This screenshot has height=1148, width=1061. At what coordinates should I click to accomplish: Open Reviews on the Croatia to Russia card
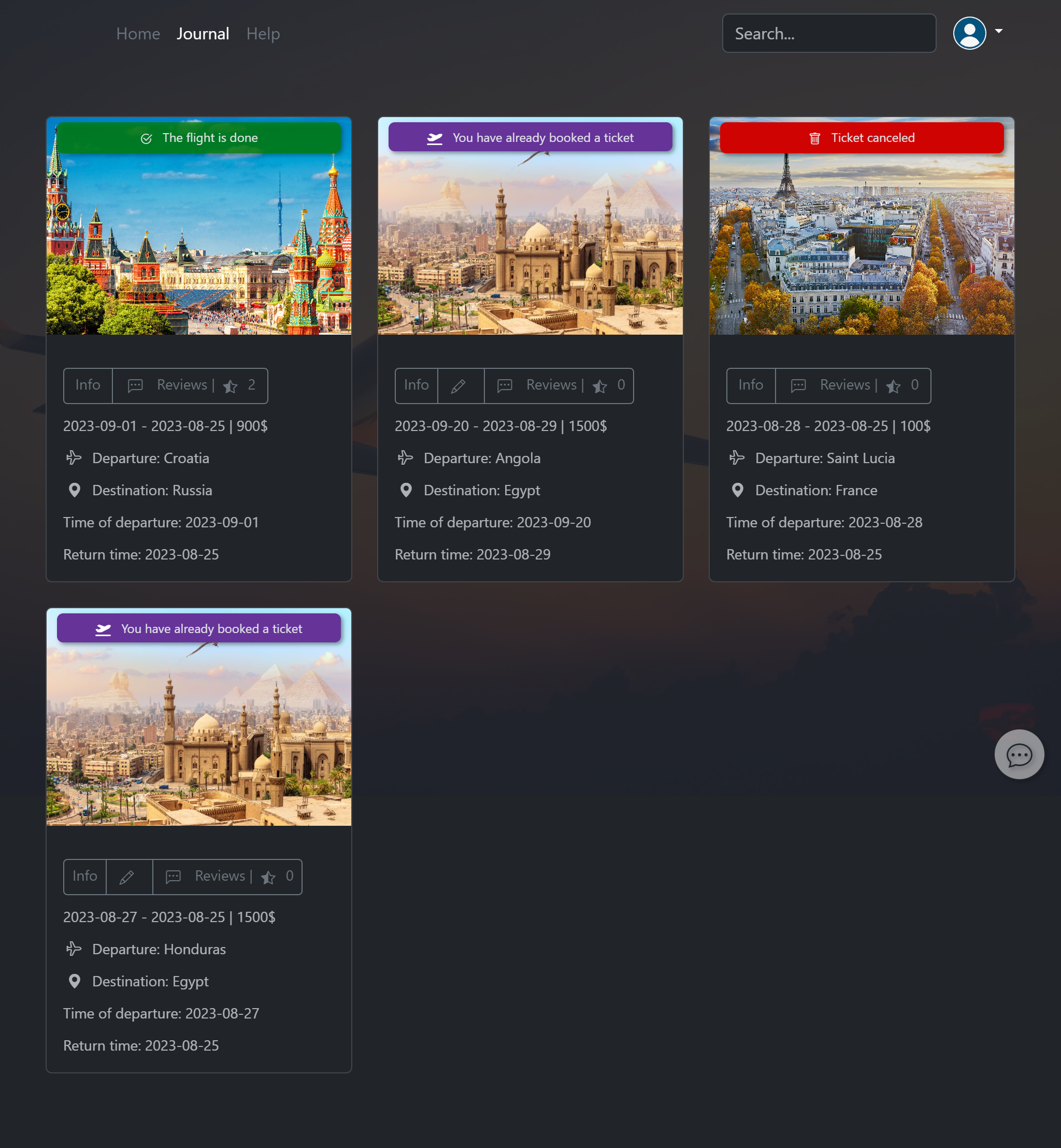(182, 385)
